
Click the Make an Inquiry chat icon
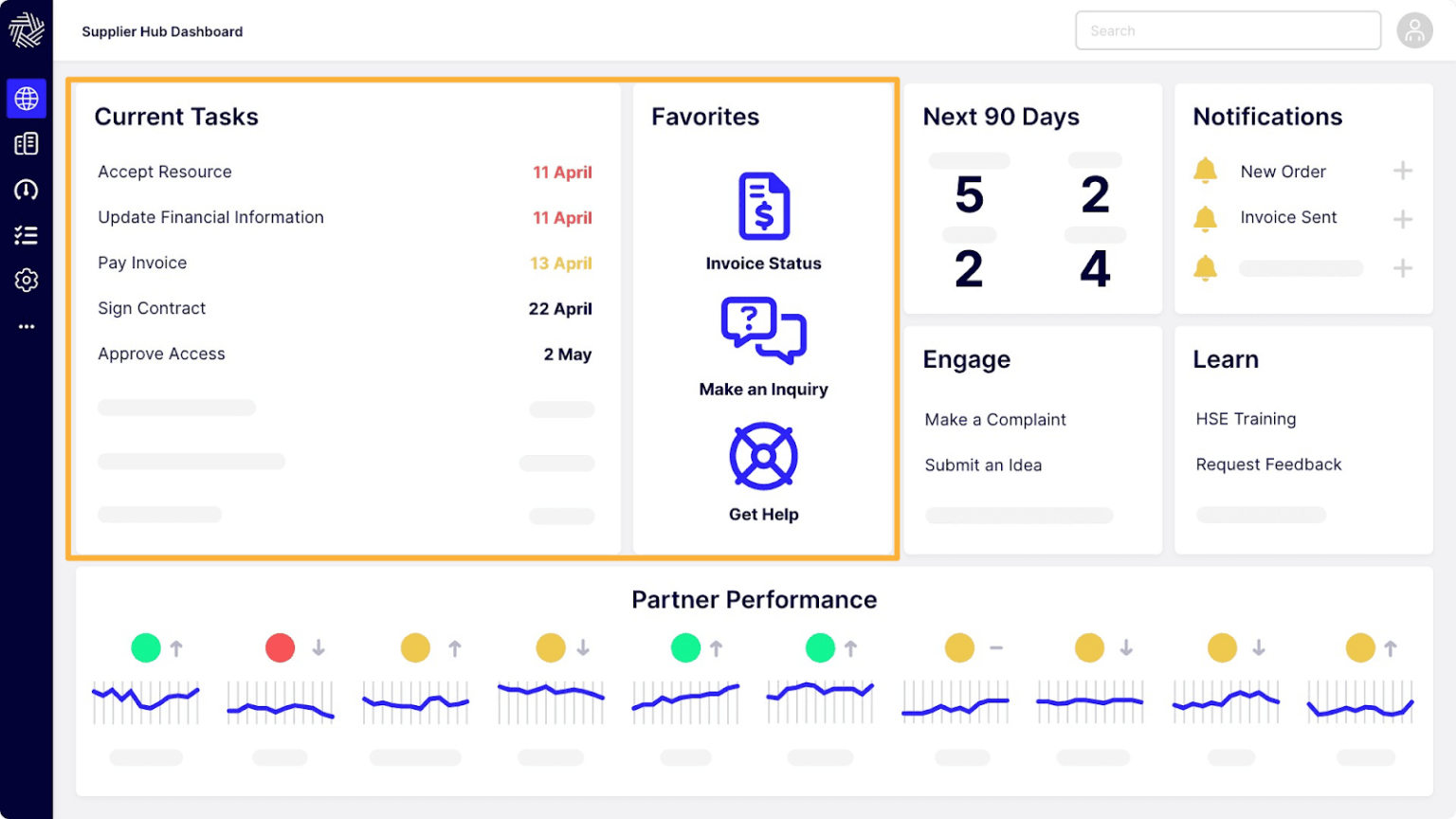coord(763,331)
